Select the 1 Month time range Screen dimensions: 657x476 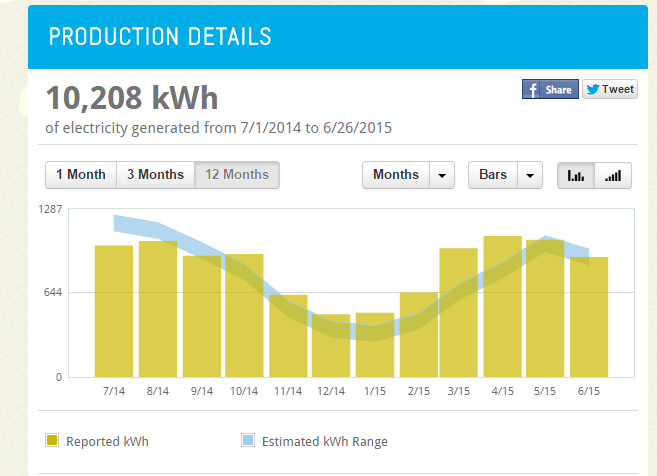pos(81,175)
